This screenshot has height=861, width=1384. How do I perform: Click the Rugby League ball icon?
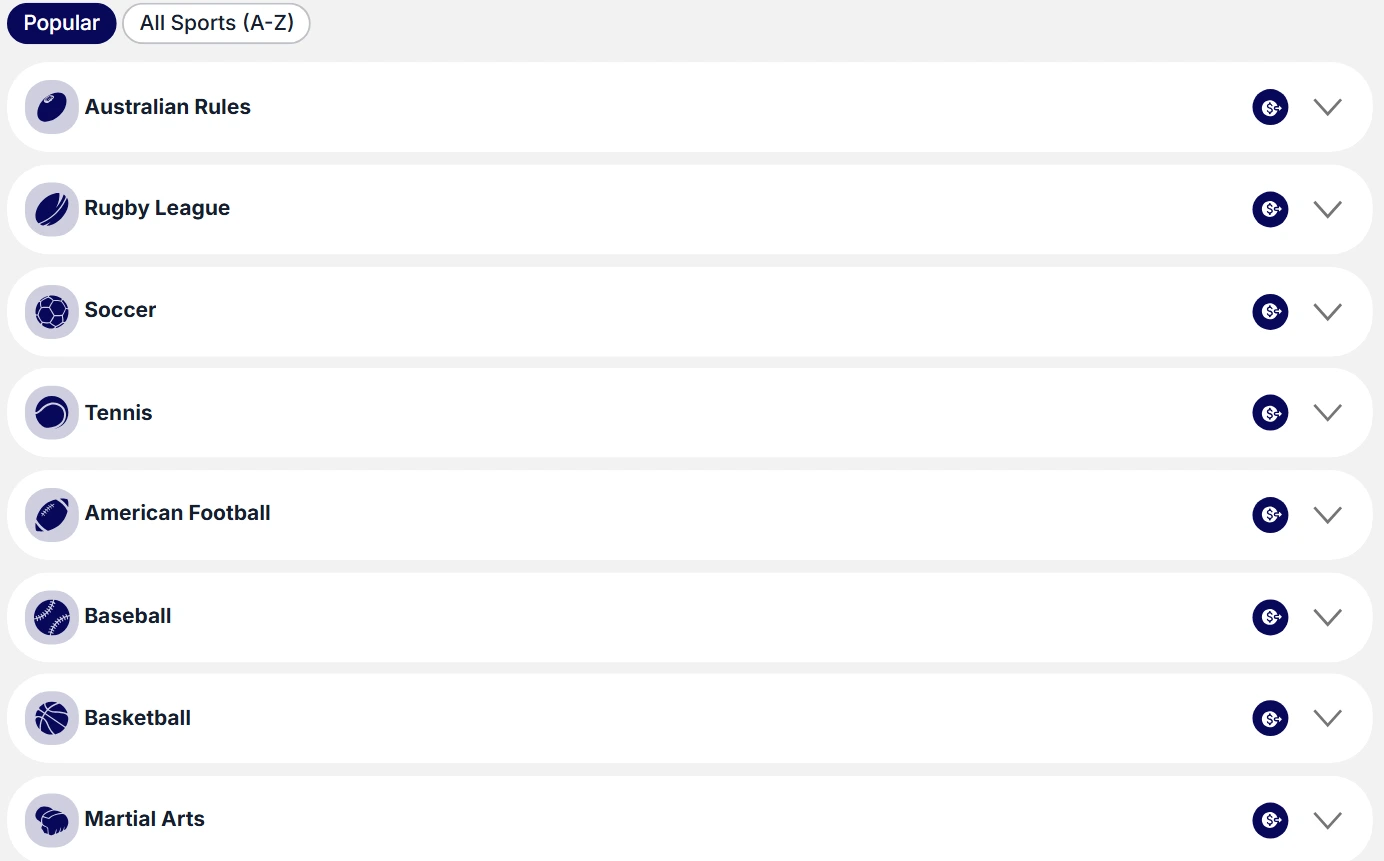coord(52,209)
